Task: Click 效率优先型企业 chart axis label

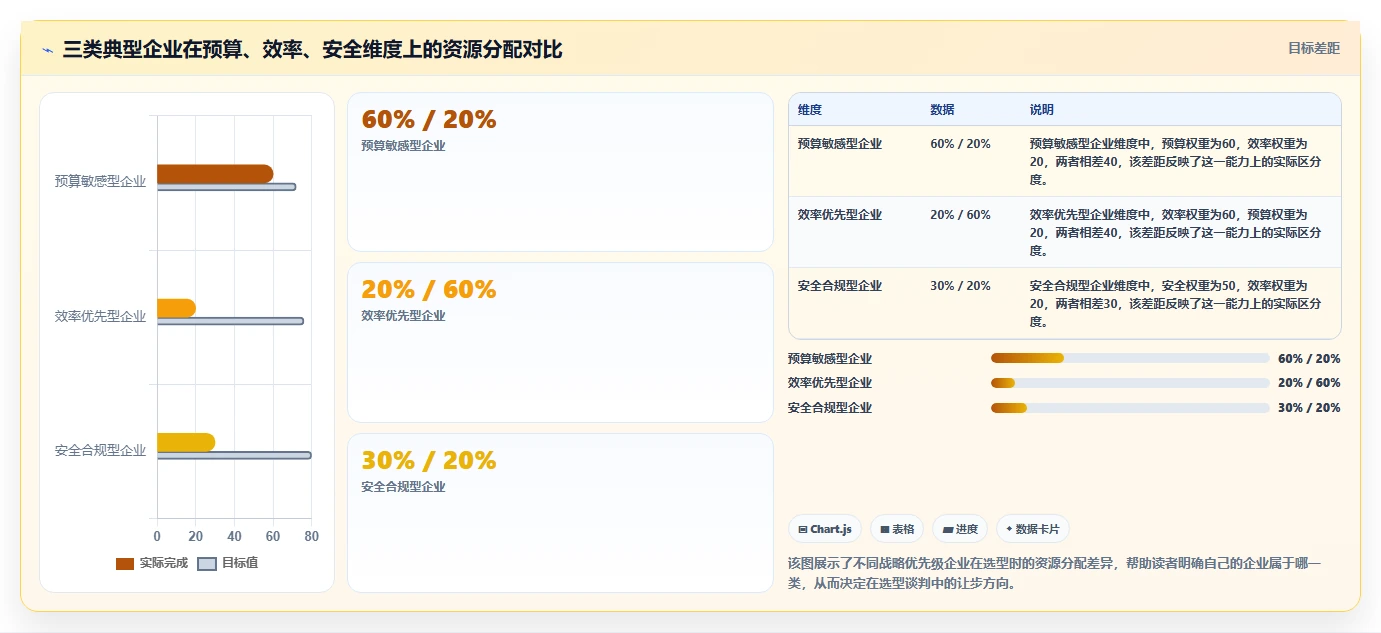Action: [100, 316]
